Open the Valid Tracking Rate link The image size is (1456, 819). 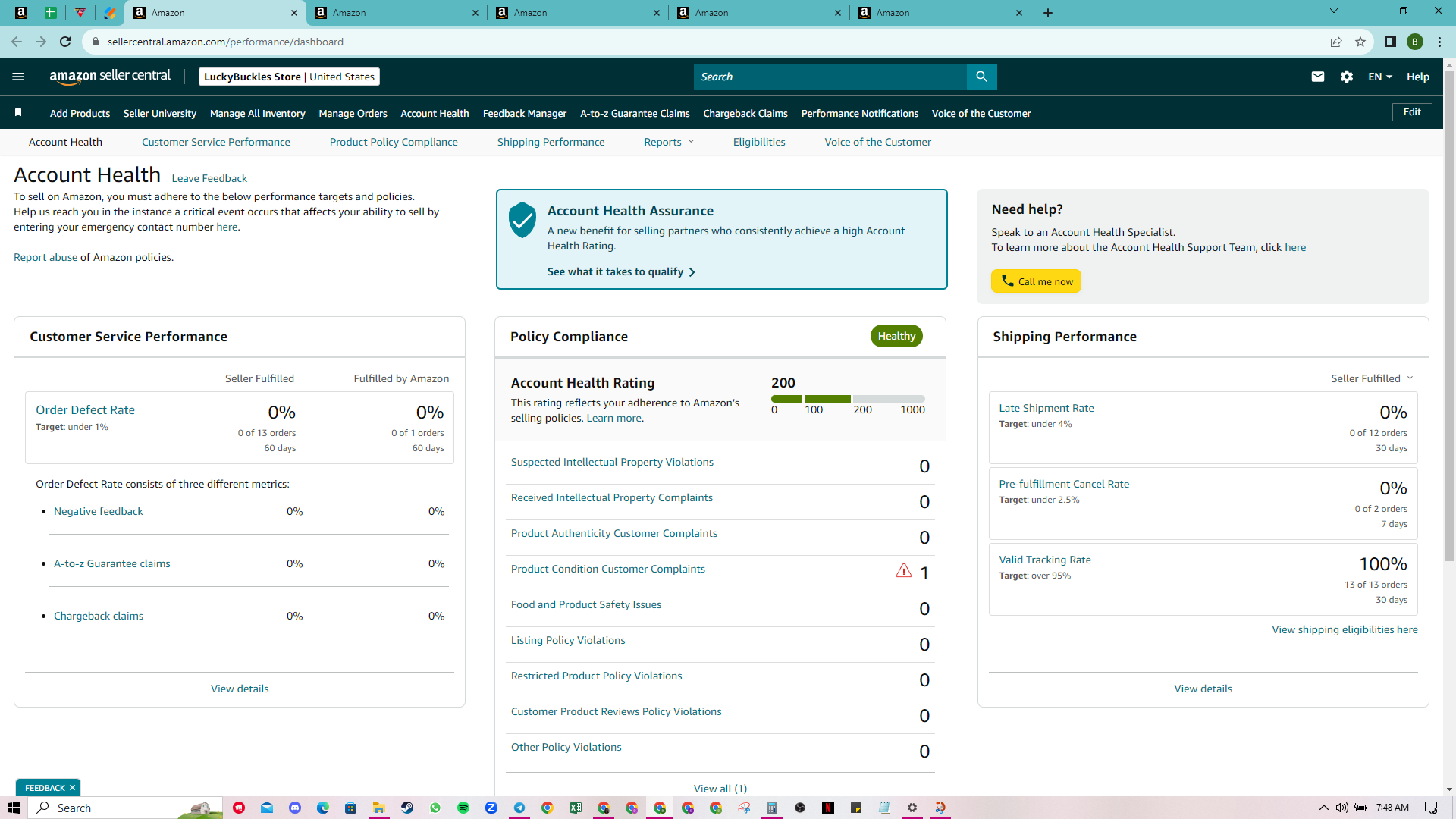[x=1045, y=560]
